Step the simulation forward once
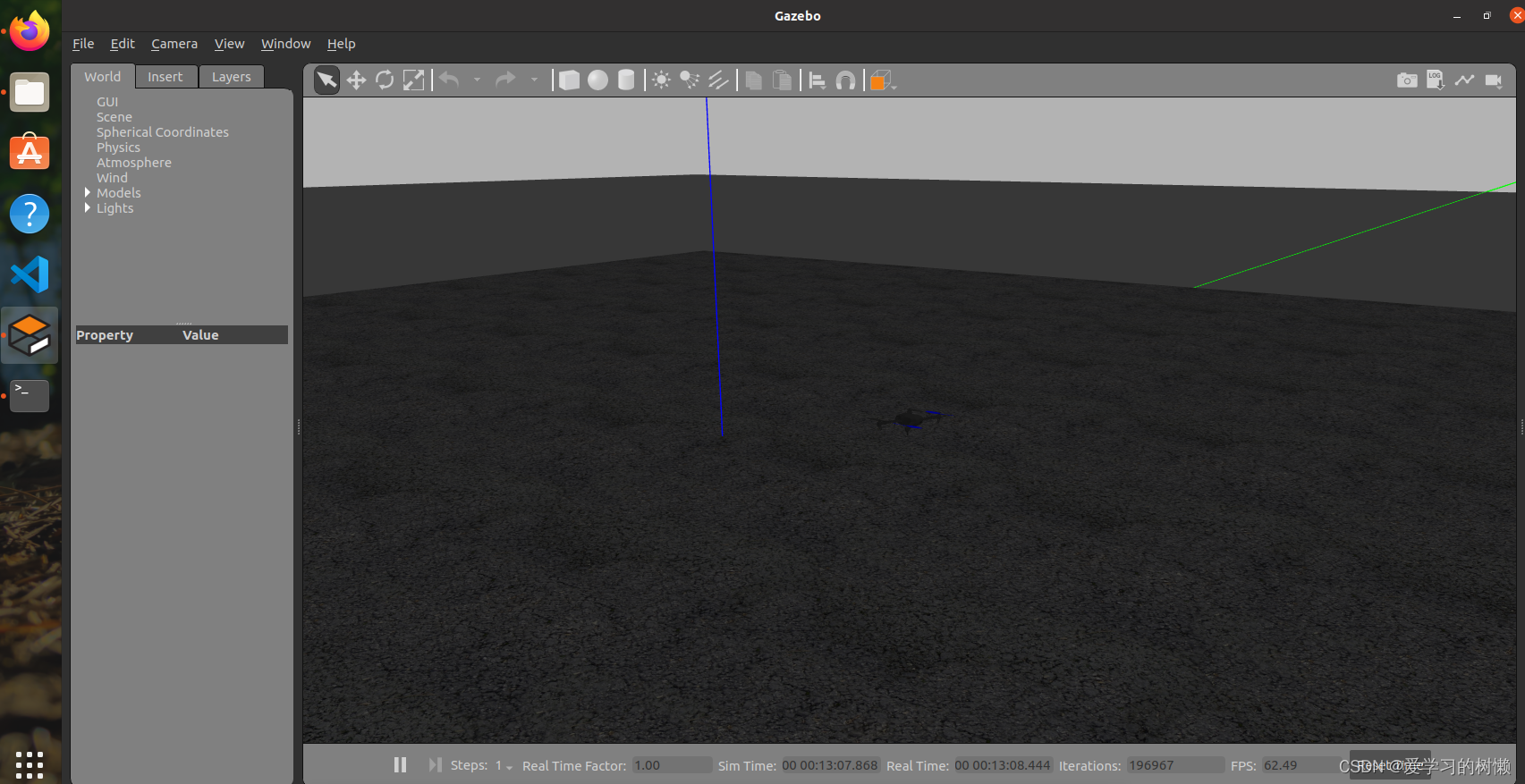Viewport: 1525px width, 784px height. pos(435,765)
